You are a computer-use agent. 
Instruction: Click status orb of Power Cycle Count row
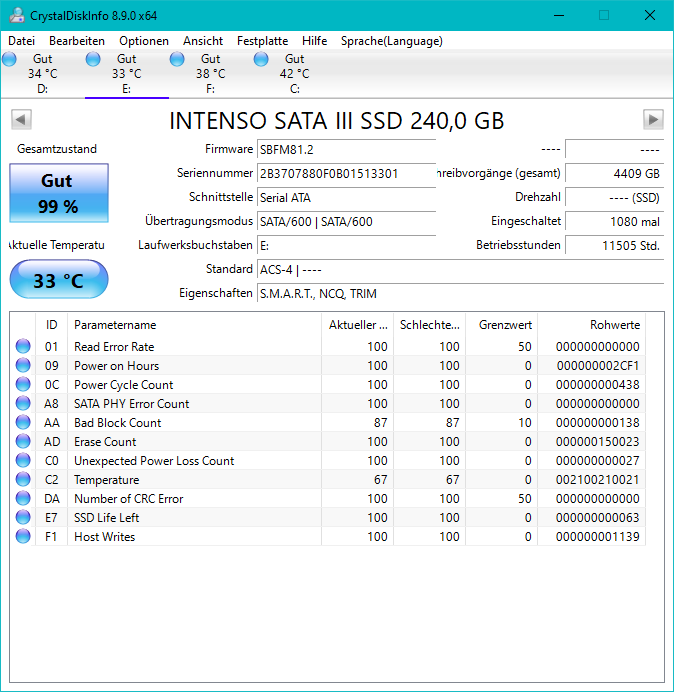(23, 384)
